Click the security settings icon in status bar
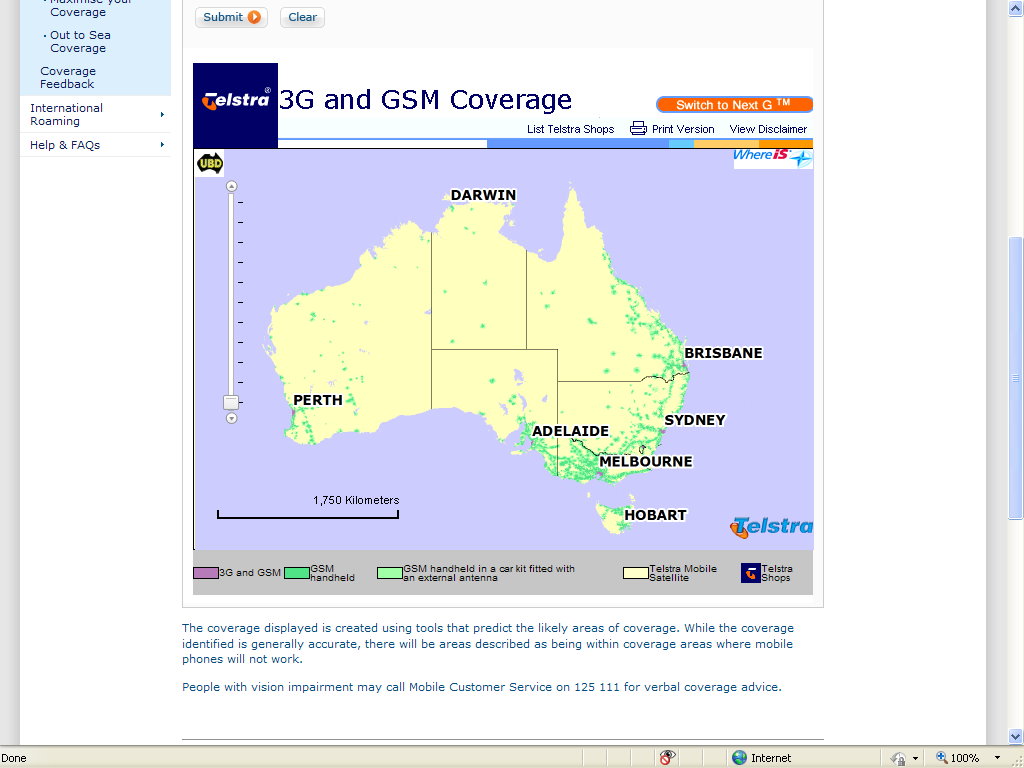The height and width of the screenshot is (768, 1024). [x=899, y=758]
